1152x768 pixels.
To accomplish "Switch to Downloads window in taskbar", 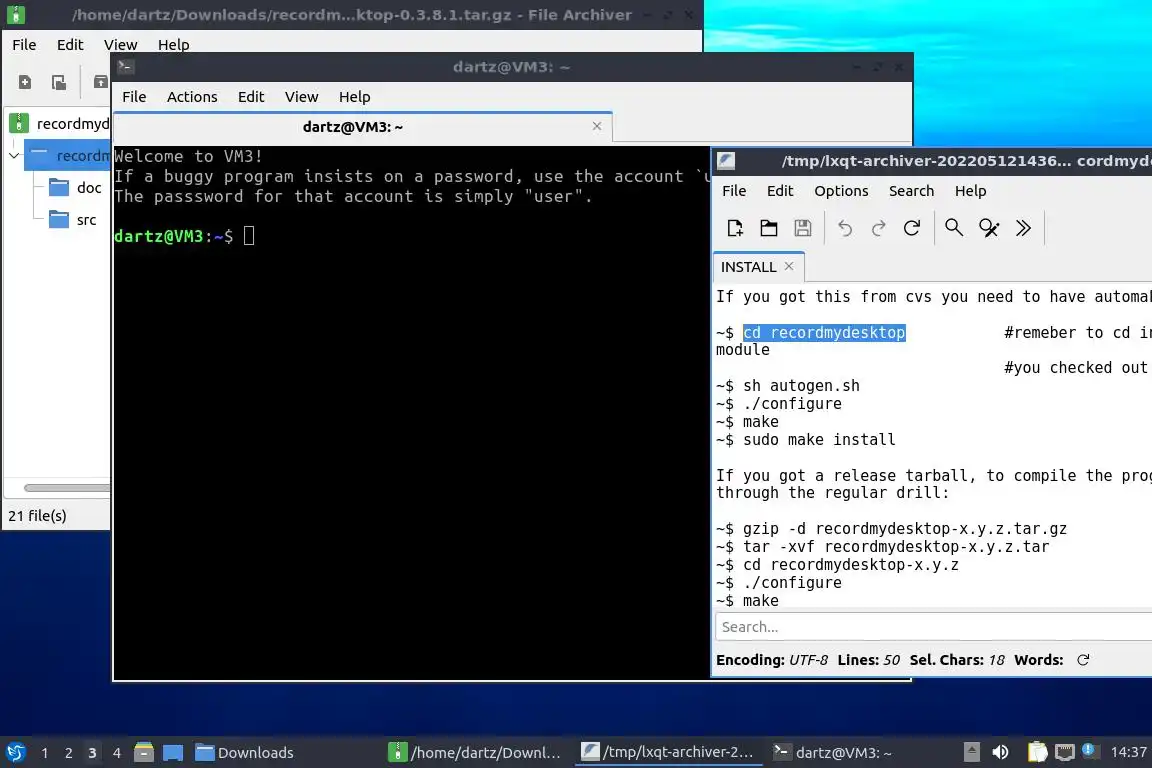I will coord(245,753).
